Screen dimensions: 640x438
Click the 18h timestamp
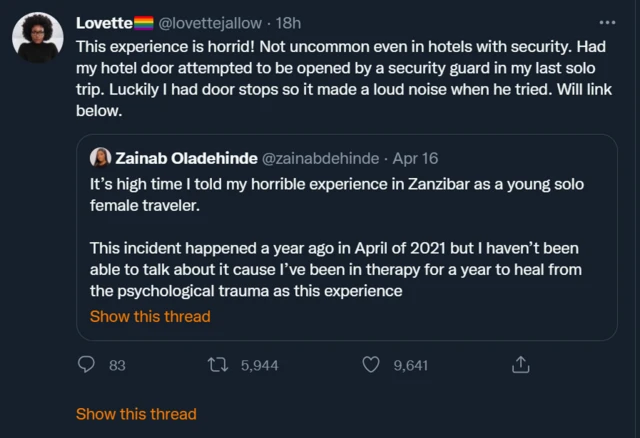[x=289, y=22]
